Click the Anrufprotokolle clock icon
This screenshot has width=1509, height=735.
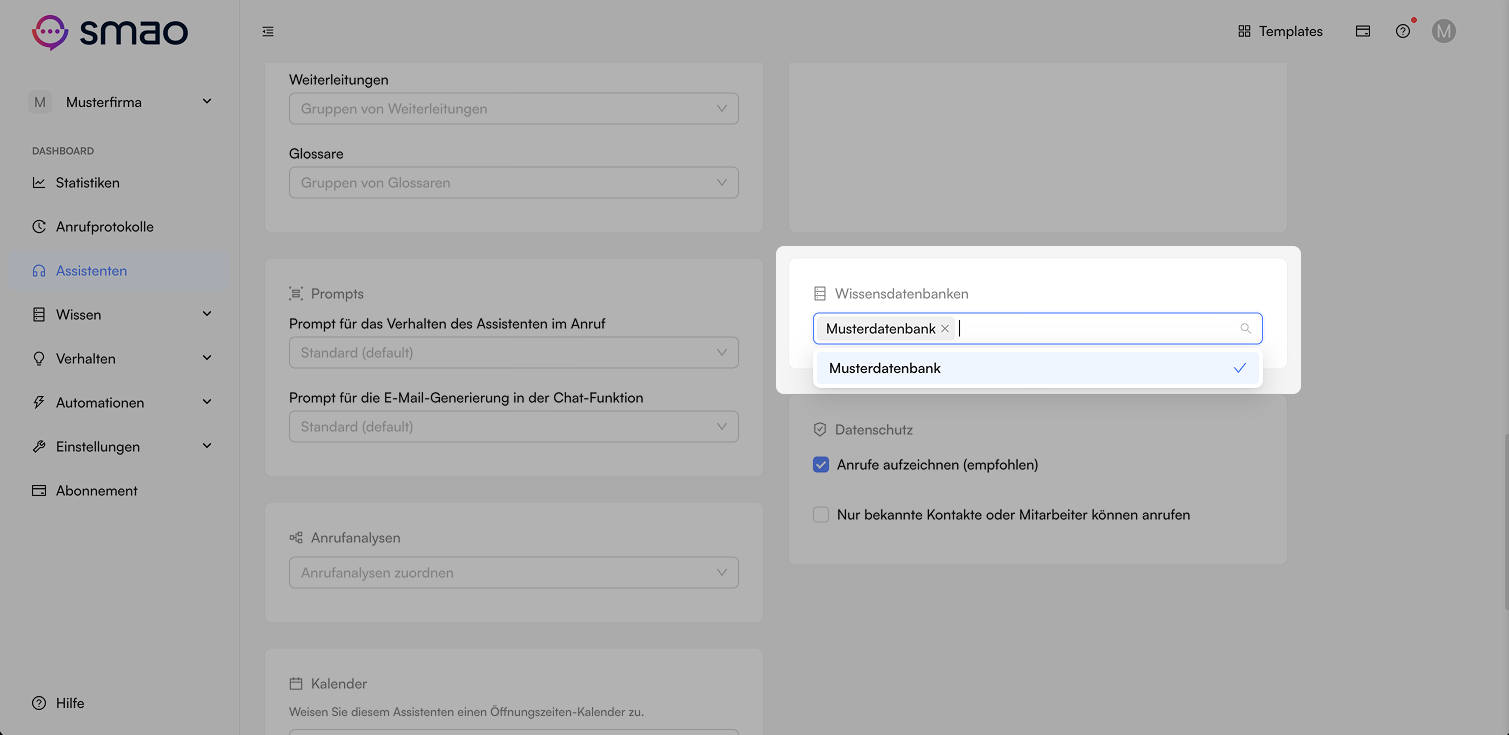click(x=39, y=227)
